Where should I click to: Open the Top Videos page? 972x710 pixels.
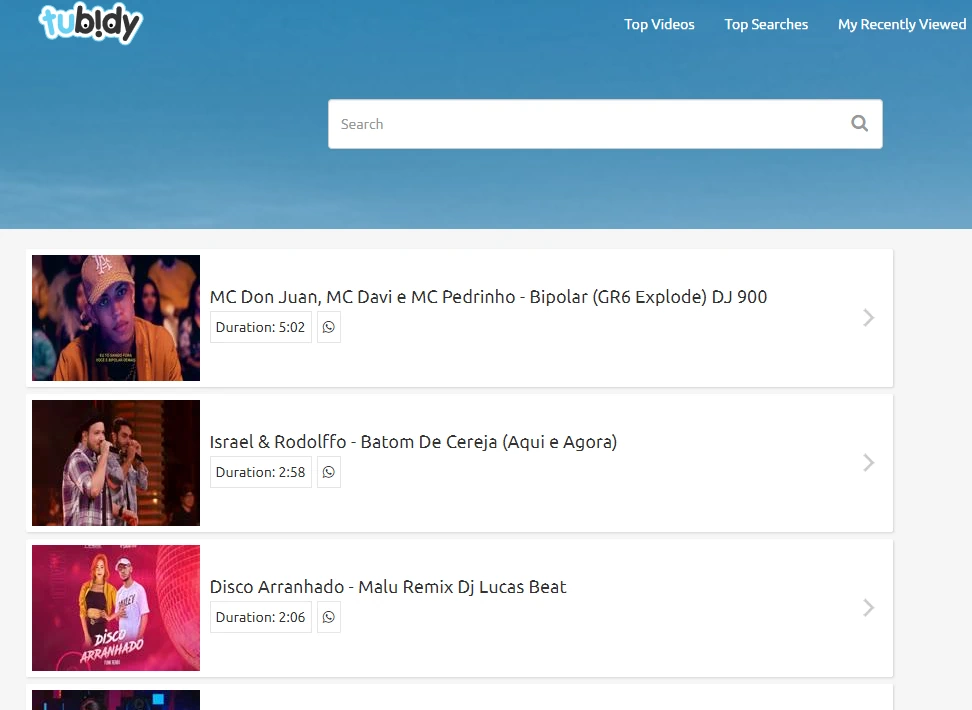[659, 24]
